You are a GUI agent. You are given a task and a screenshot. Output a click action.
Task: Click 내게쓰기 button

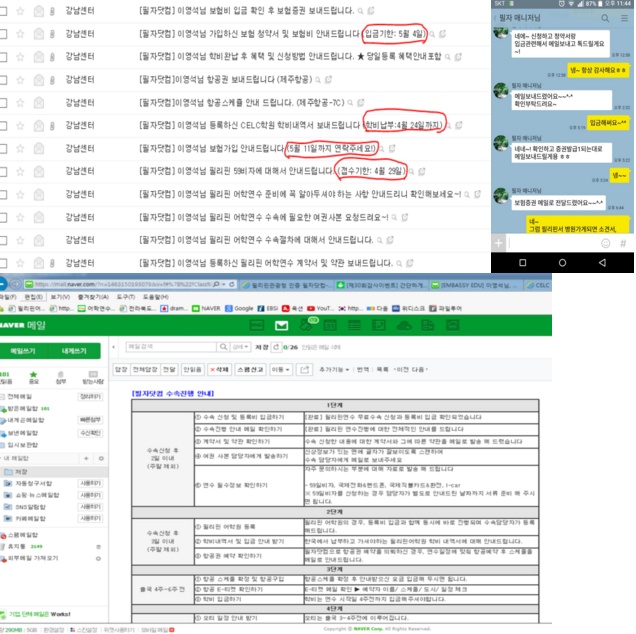(x=74, y=351)
